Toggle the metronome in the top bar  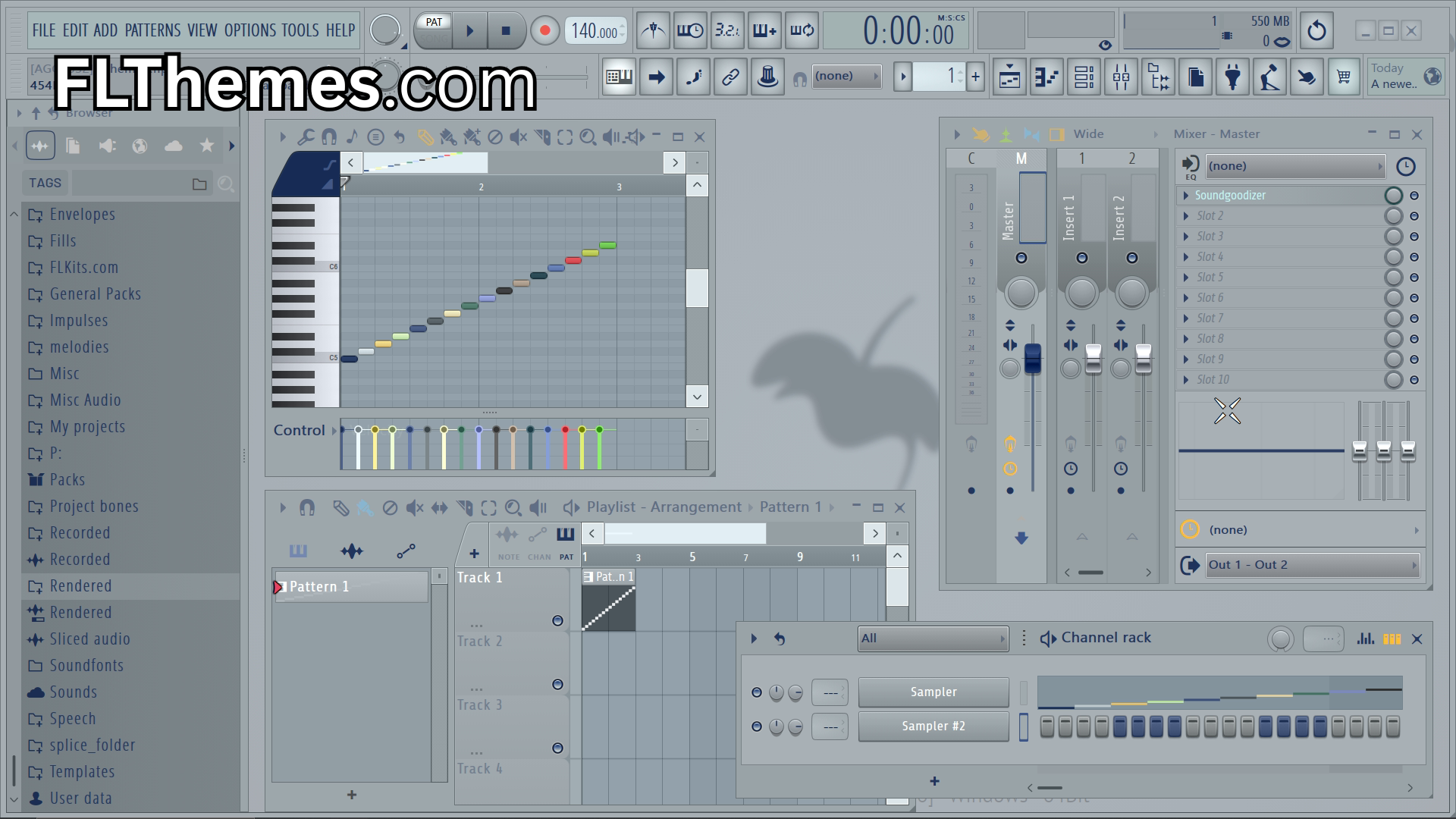pos(653,30)
